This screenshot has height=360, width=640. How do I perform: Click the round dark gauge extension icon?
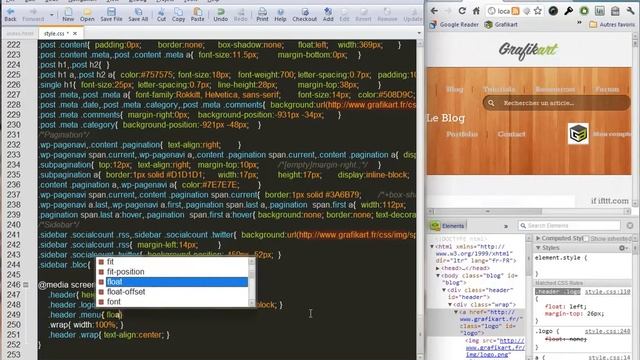click(x=553, y=11)
